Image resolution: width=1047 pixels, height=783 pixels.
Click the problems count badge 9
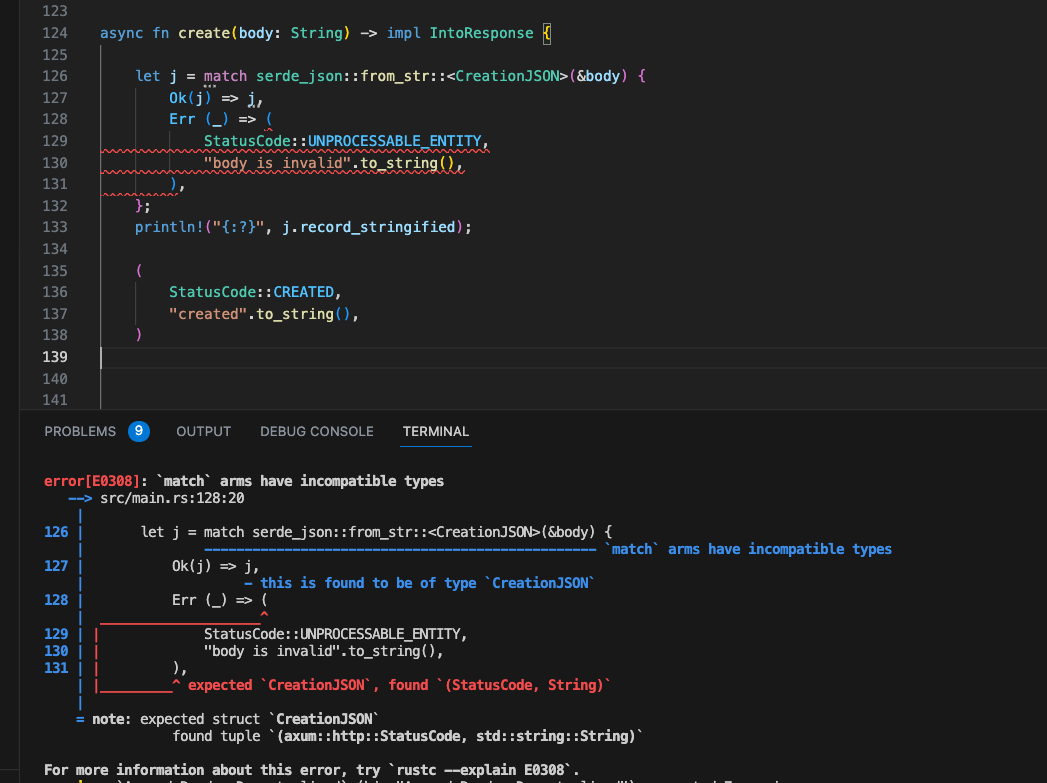[139, 431]
